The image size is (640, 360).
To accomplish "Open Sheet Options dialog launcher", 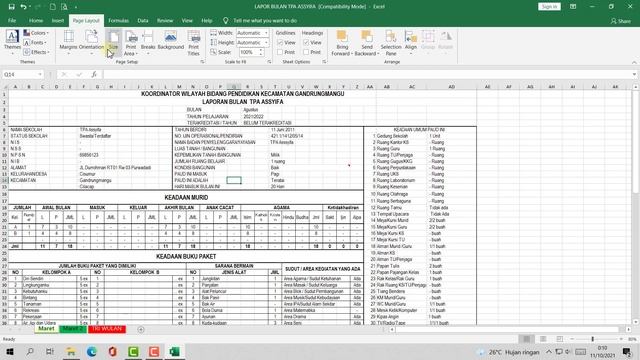I will pyautogui.click(x=324, y=62).
